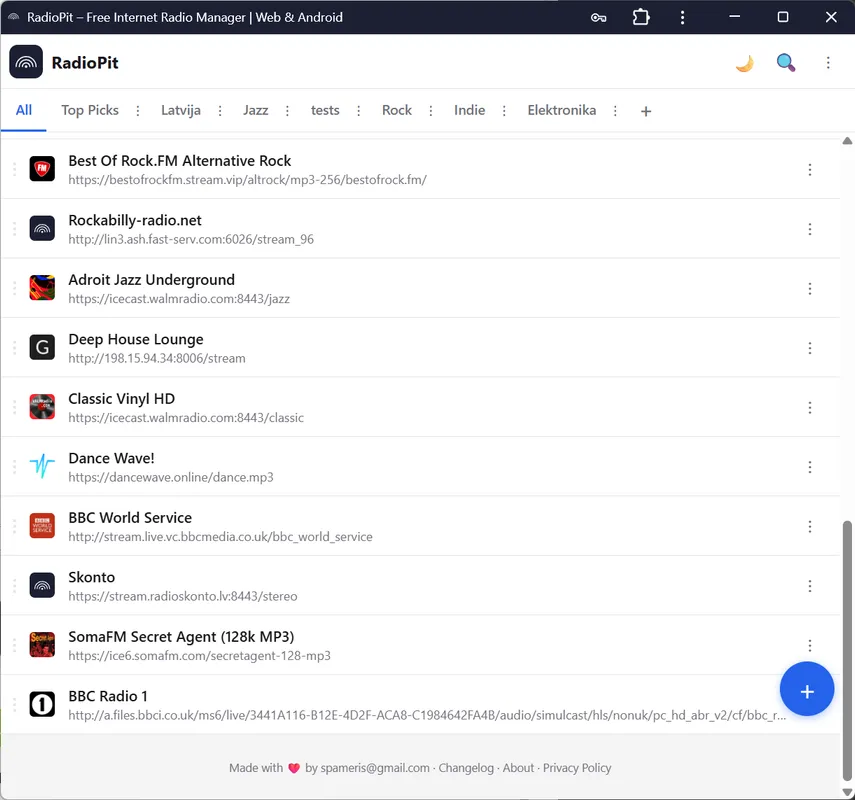Open more options for Best Of Rock.FM
The image size is (855, 800).
click(810, 170)
